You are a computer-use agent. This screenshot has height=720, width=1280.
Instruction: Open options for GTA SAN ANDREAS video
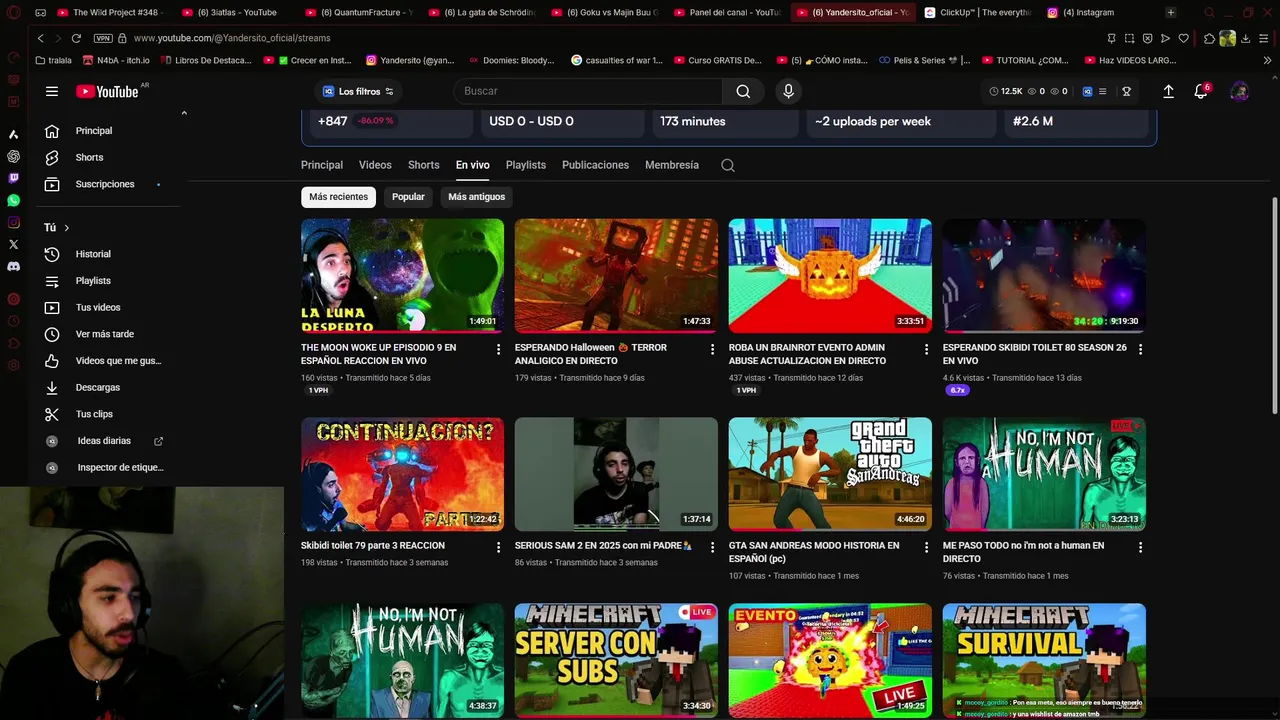tap(926, 547)
